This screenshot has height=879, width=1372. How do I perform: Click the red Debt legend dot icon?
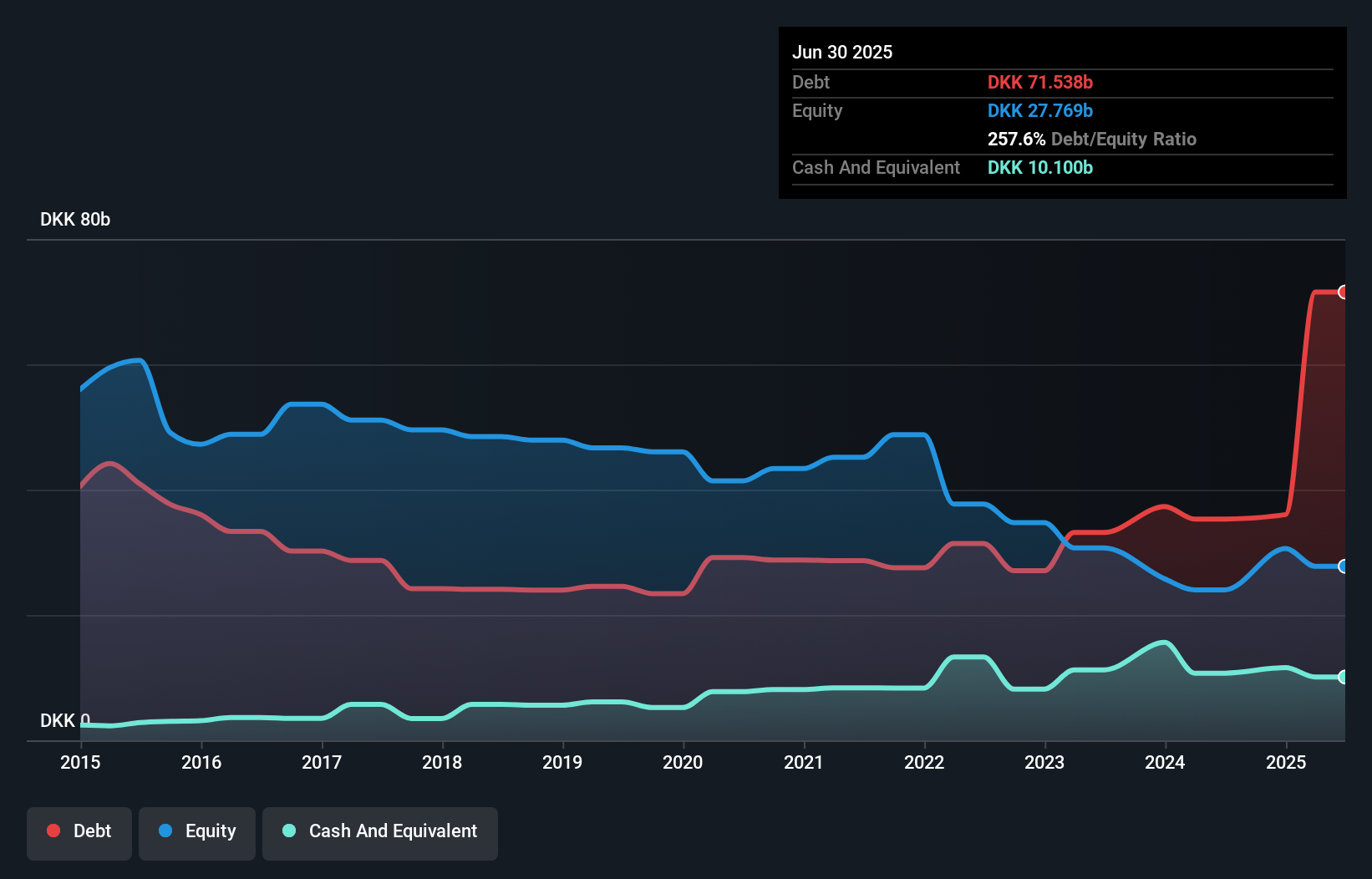(53, 831)
